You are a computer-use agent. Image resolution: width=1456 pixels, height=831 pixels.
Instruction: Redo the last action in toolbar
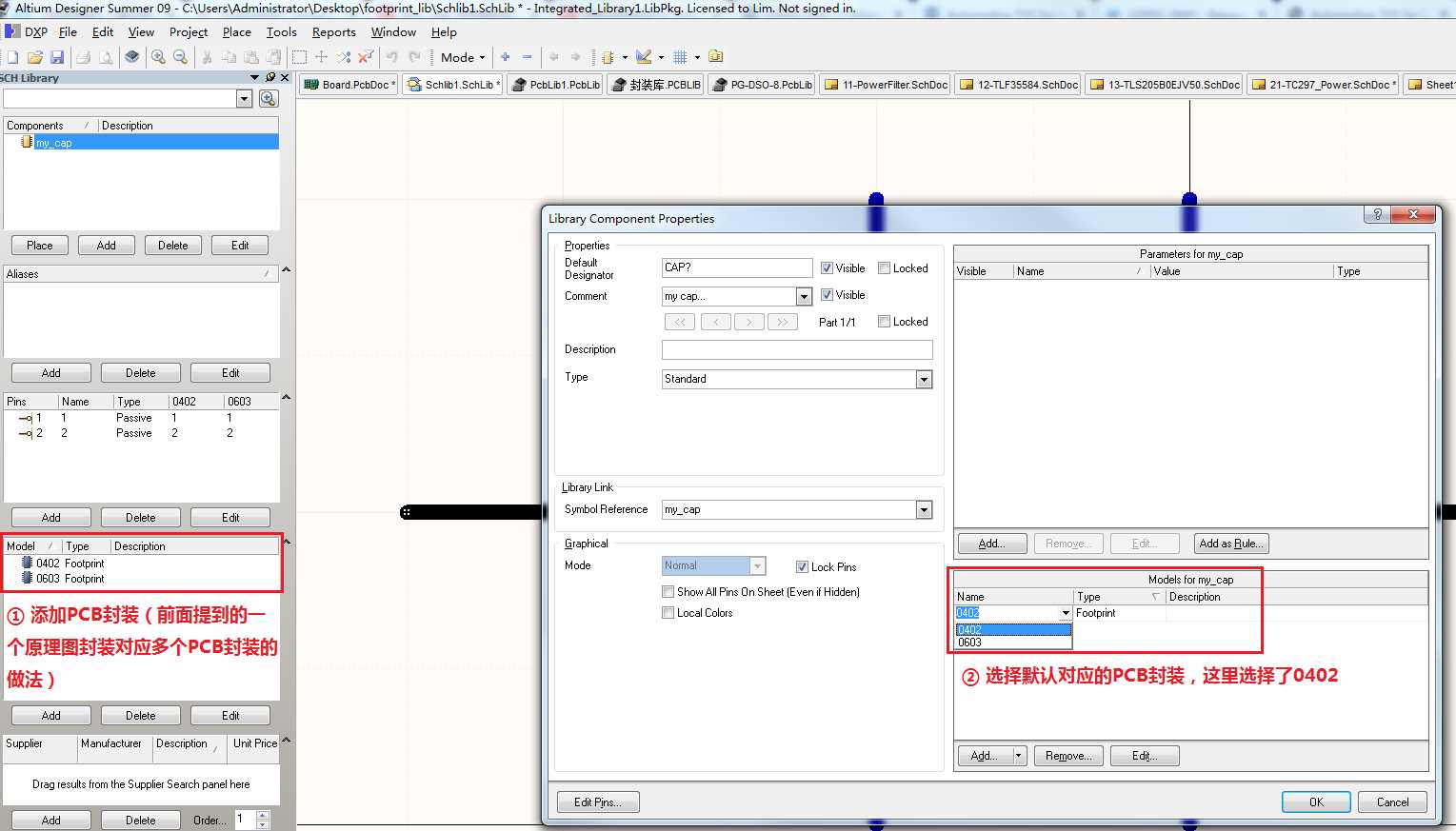pos(414,57)
